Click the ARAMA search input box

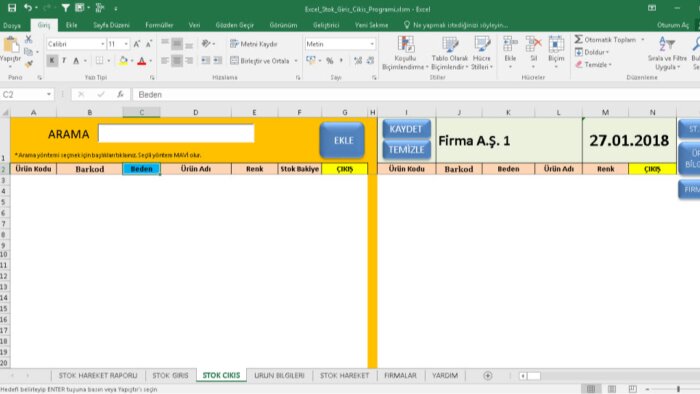(x=176, y=133)
